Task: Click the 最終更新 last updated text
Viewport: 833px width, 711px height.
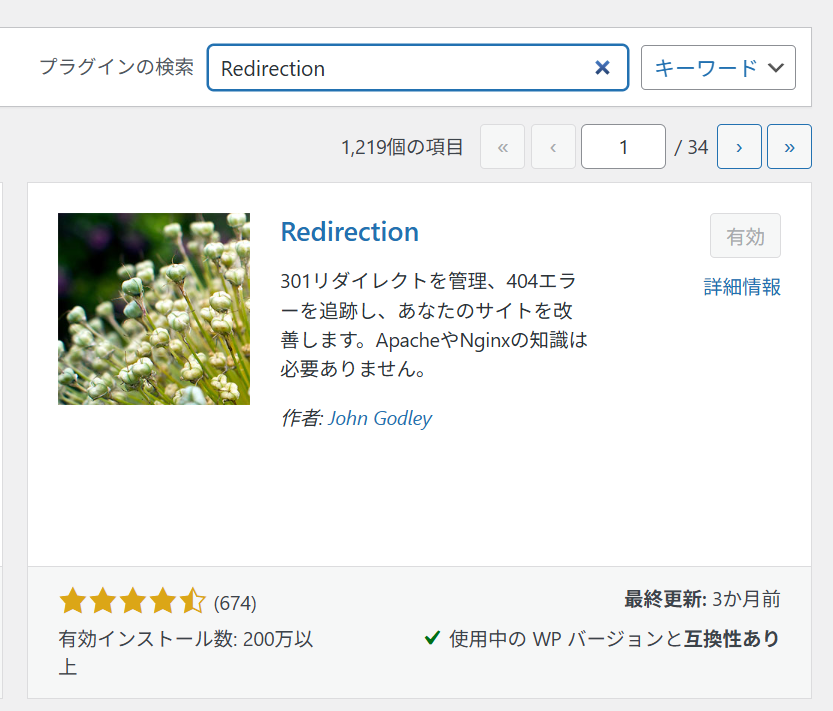Action: pos(702,599)
